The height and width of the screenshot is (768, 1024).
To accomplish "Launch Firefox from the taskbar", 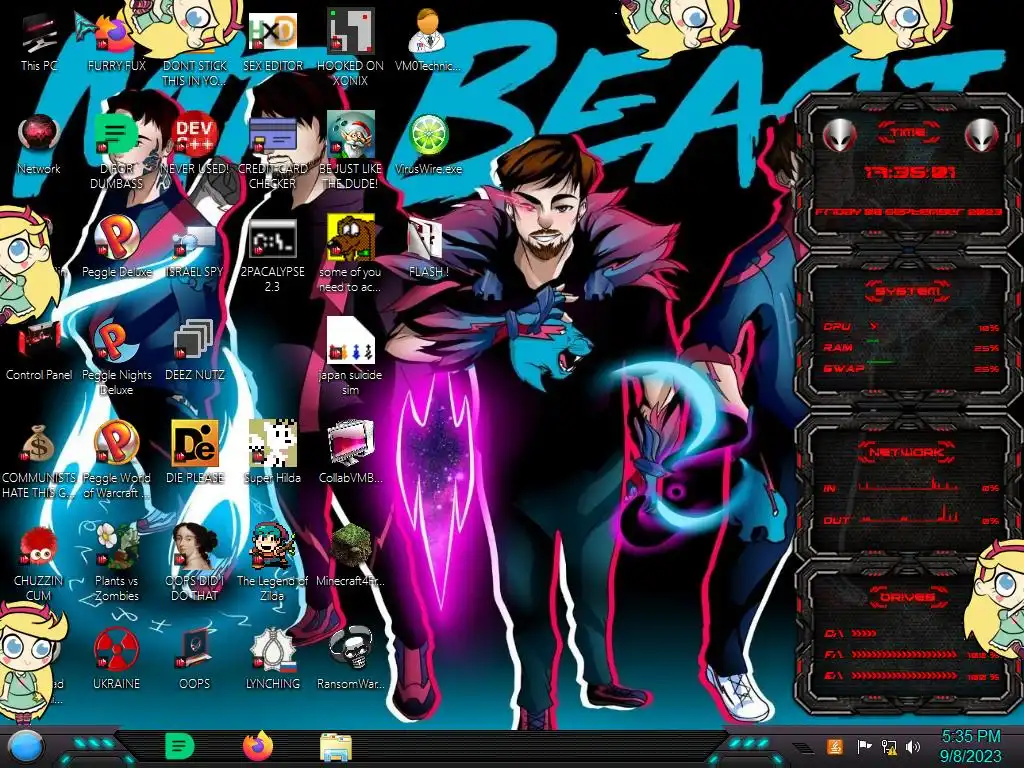I will [257, 746].
